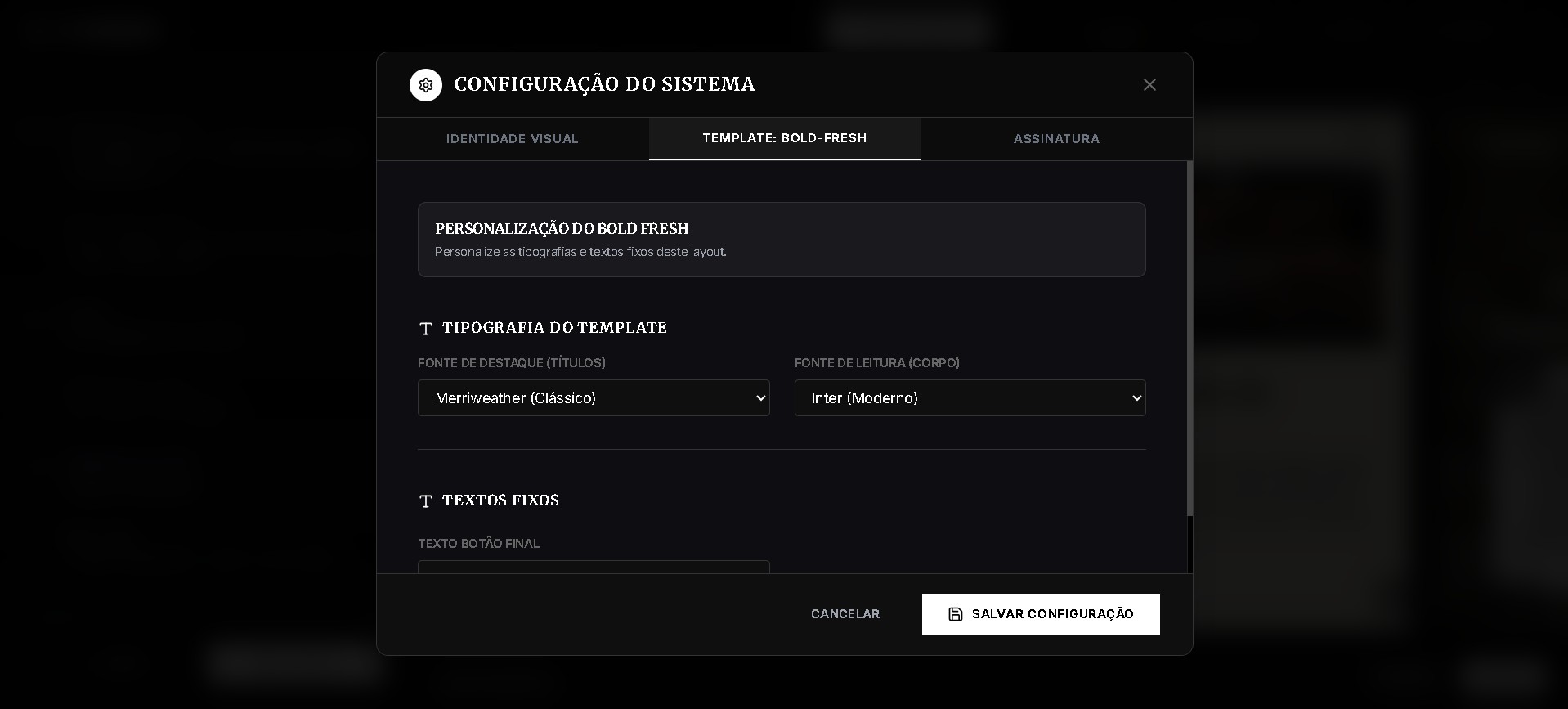Click the typography icon beside Tipografia do Template
Image resolution: width=1568 pixels, height=709 pixels.
(x=425, y=329)
